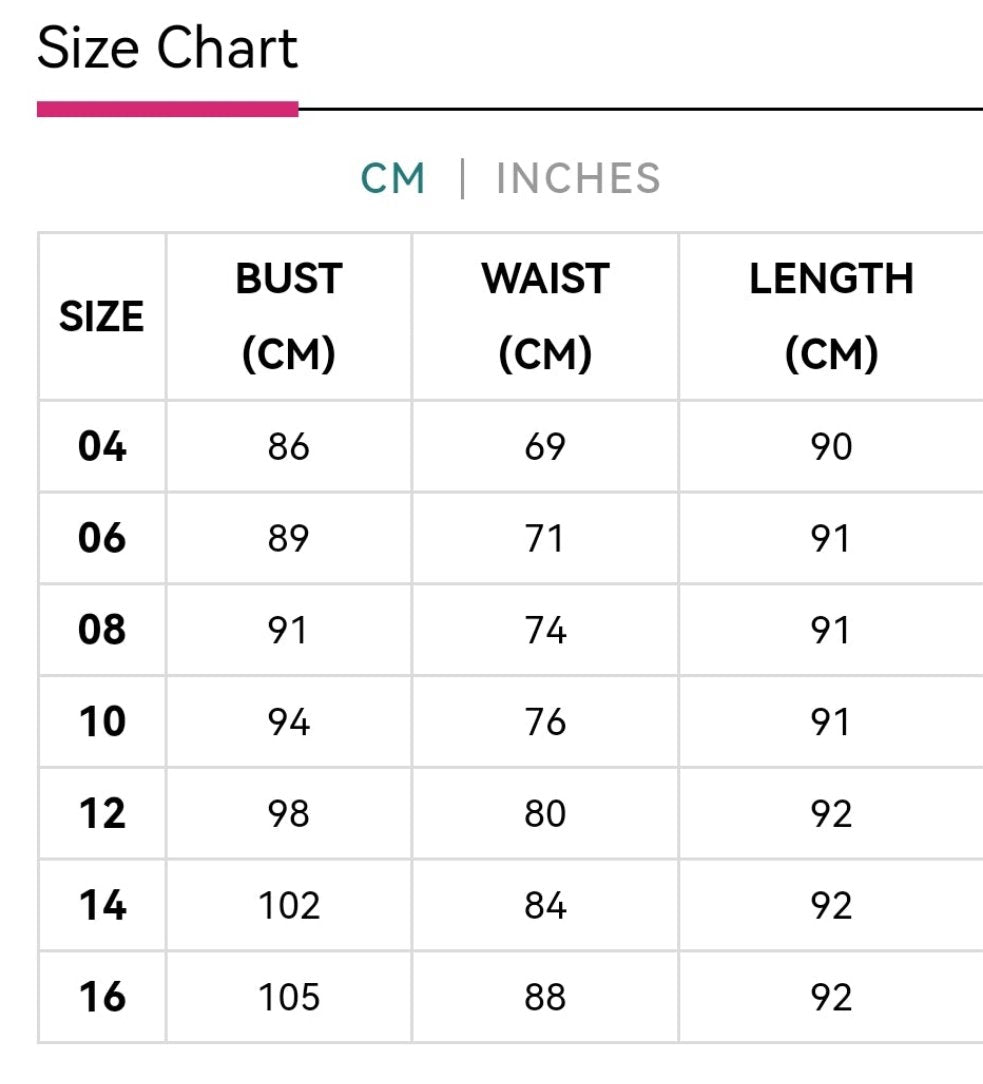
Task: Click the WAIST (CM) column header
Action: pos(545,317)
